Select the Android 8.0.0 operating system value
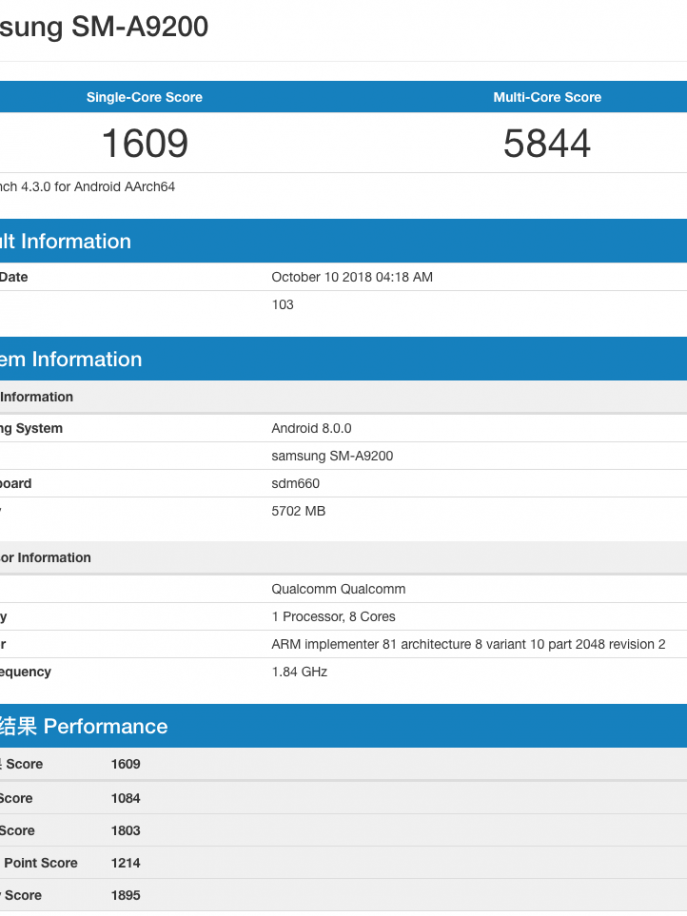 pyautogui.click(x=311, y=429)
